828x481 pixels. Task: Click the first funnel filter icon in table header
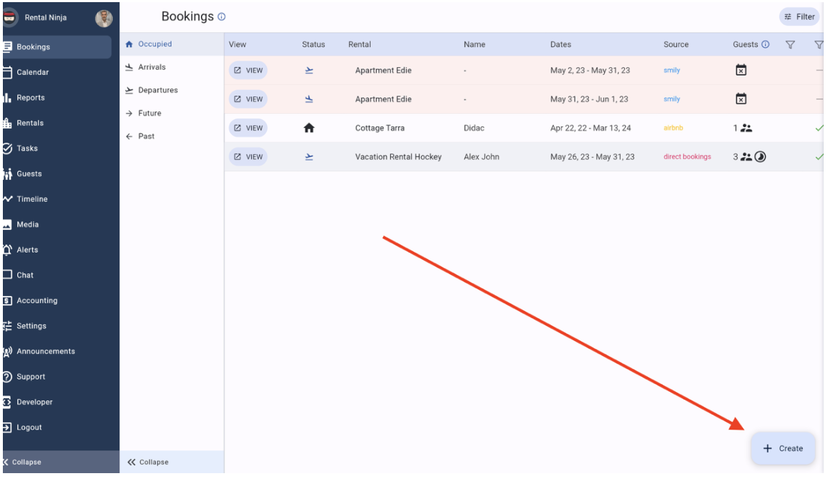tap(790, 45)
